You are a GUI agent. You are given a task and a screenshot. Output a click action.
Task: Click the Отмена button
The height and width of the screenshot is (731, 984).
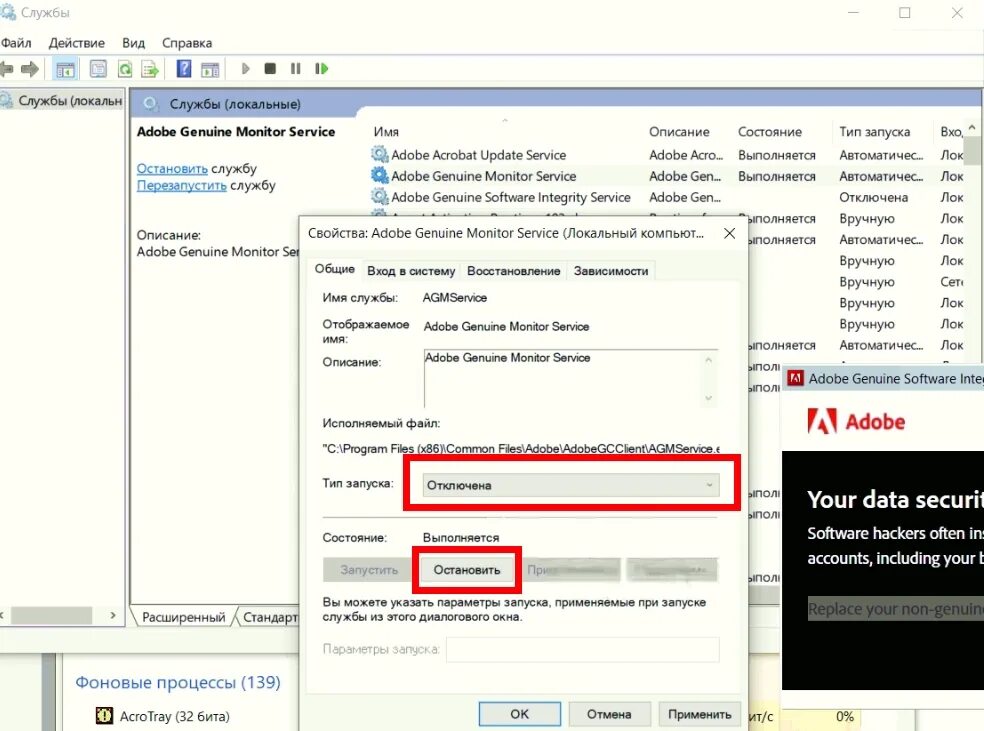(x=609, y=714)
